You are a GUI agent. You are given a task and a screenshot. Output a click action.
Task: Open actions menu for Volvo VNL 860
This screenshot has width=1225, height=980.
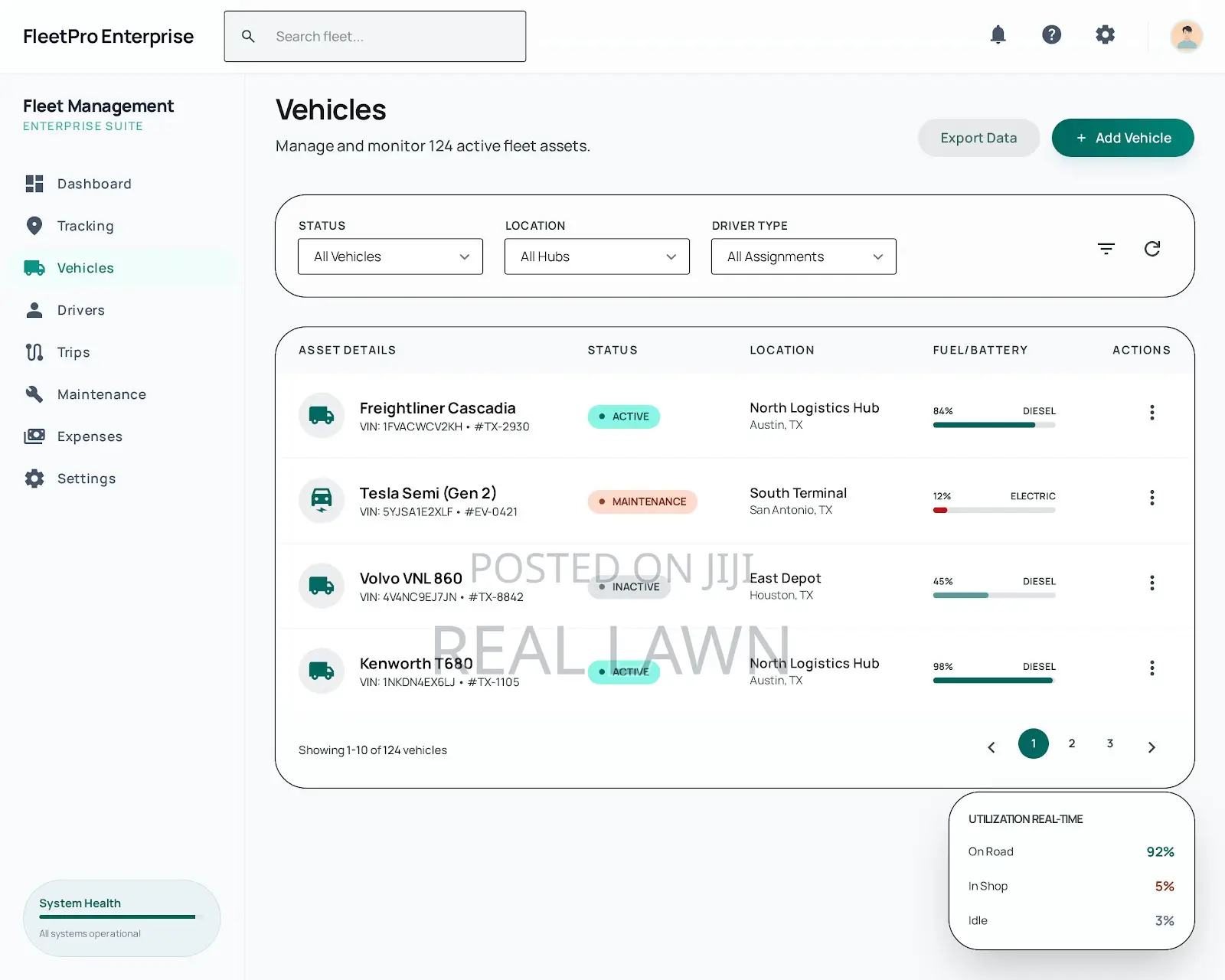[x=1151, y=583]
